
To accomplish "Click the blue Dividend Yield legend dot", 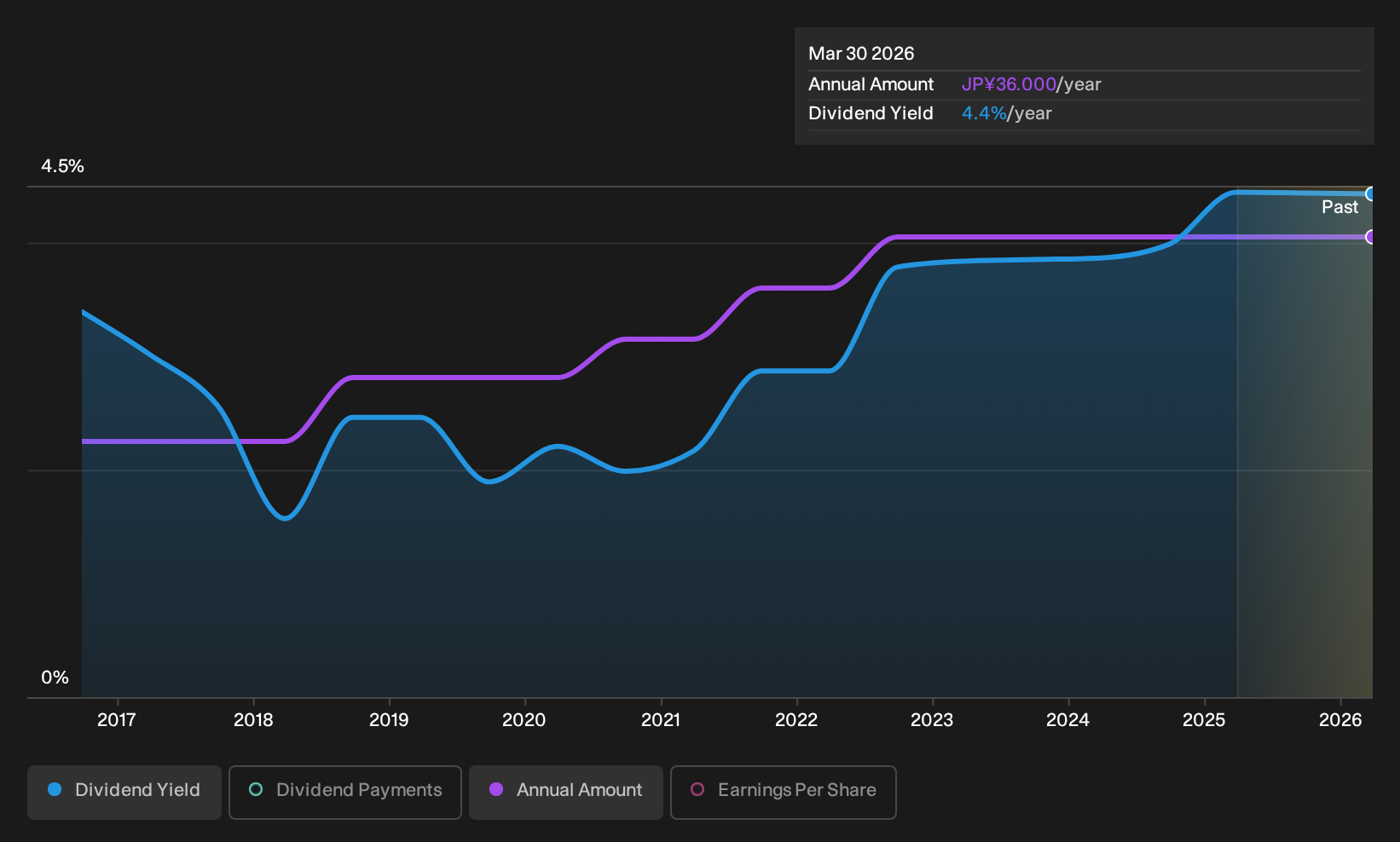I will (x=55, y=790).
